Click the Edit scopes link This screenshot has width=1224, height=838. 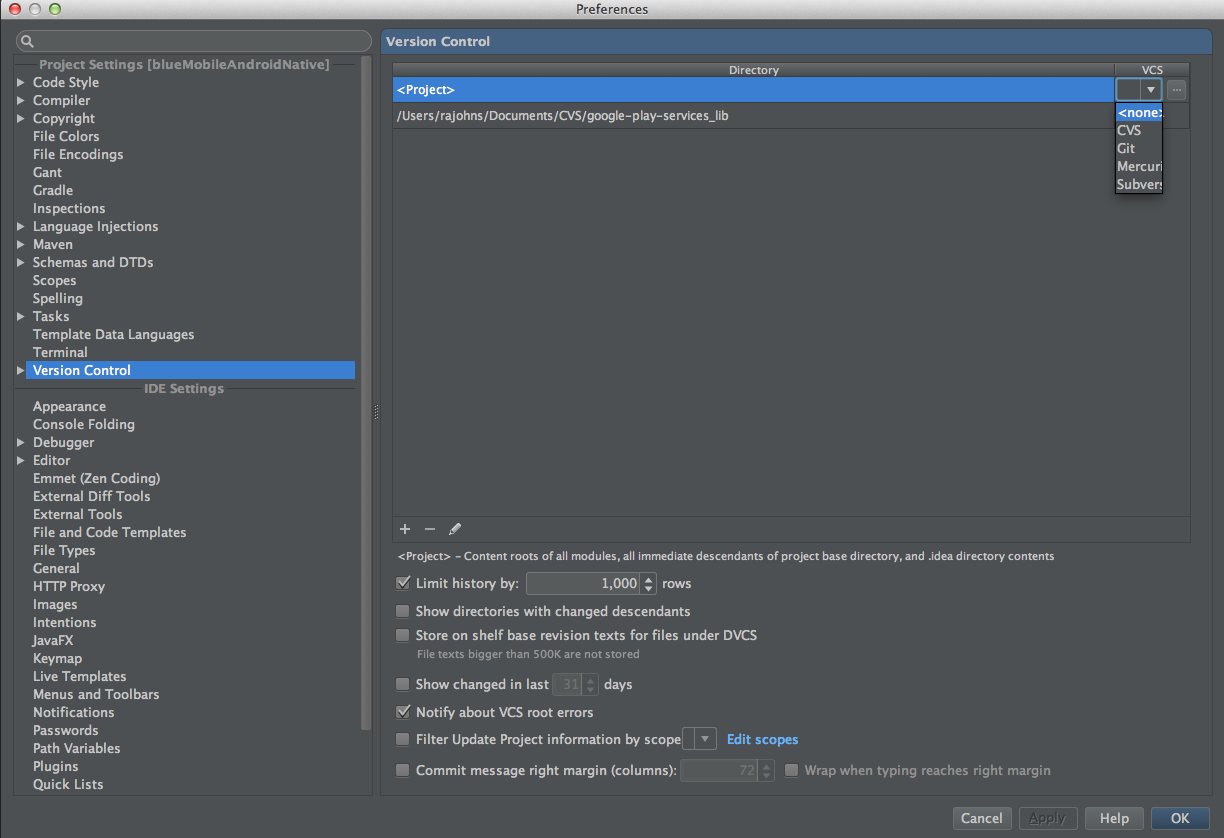point(762,739)
